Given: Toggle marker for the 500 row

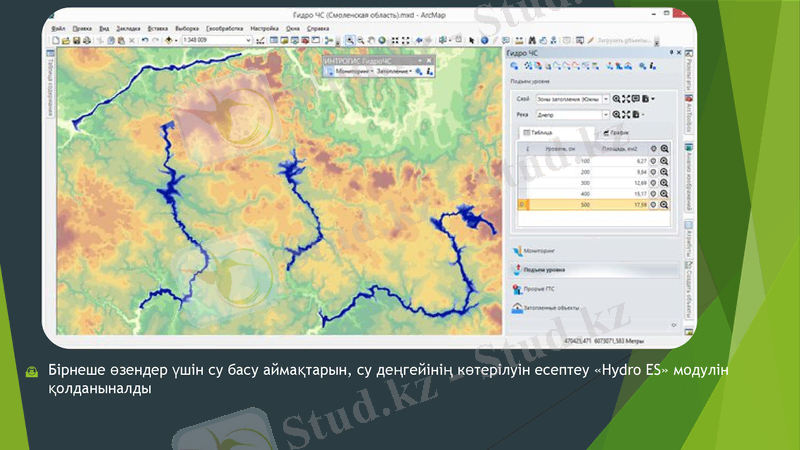Looking at the screenshot, I should pos(653,205).
